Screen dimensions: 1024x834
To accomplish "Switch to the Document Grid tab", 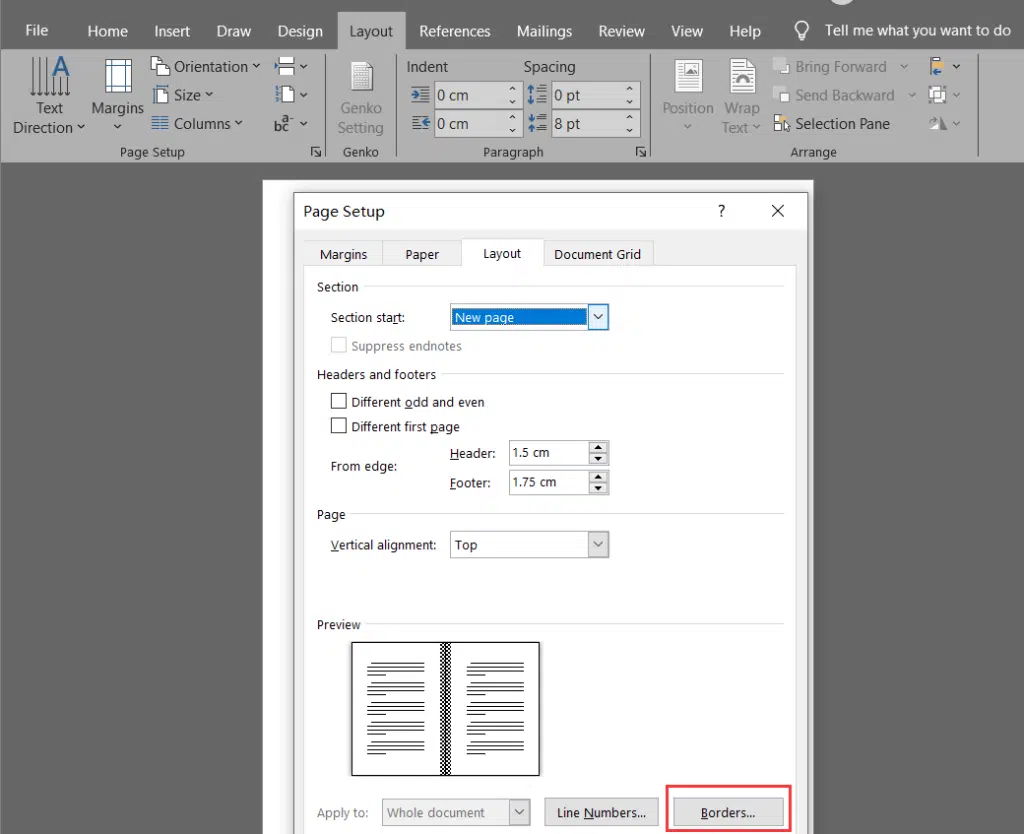I will pos(598,254).
